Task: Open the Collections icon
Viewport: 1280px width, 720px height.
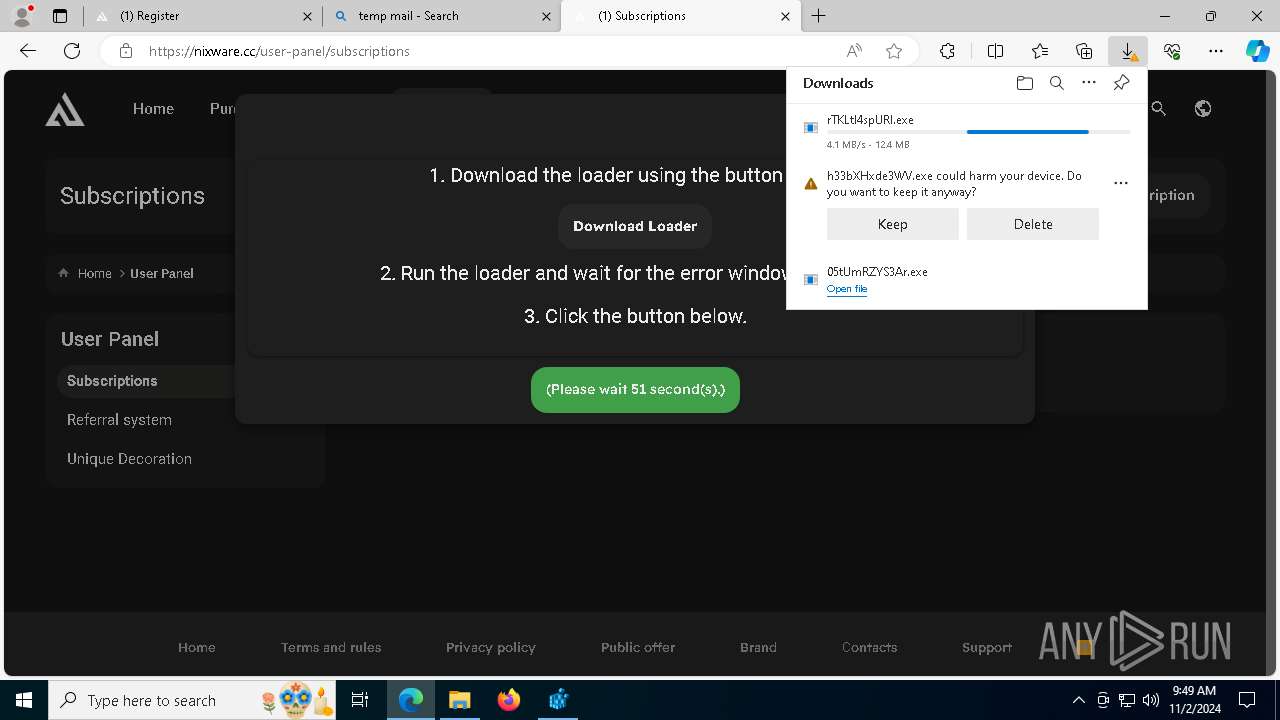Action: coord(1084,51)
